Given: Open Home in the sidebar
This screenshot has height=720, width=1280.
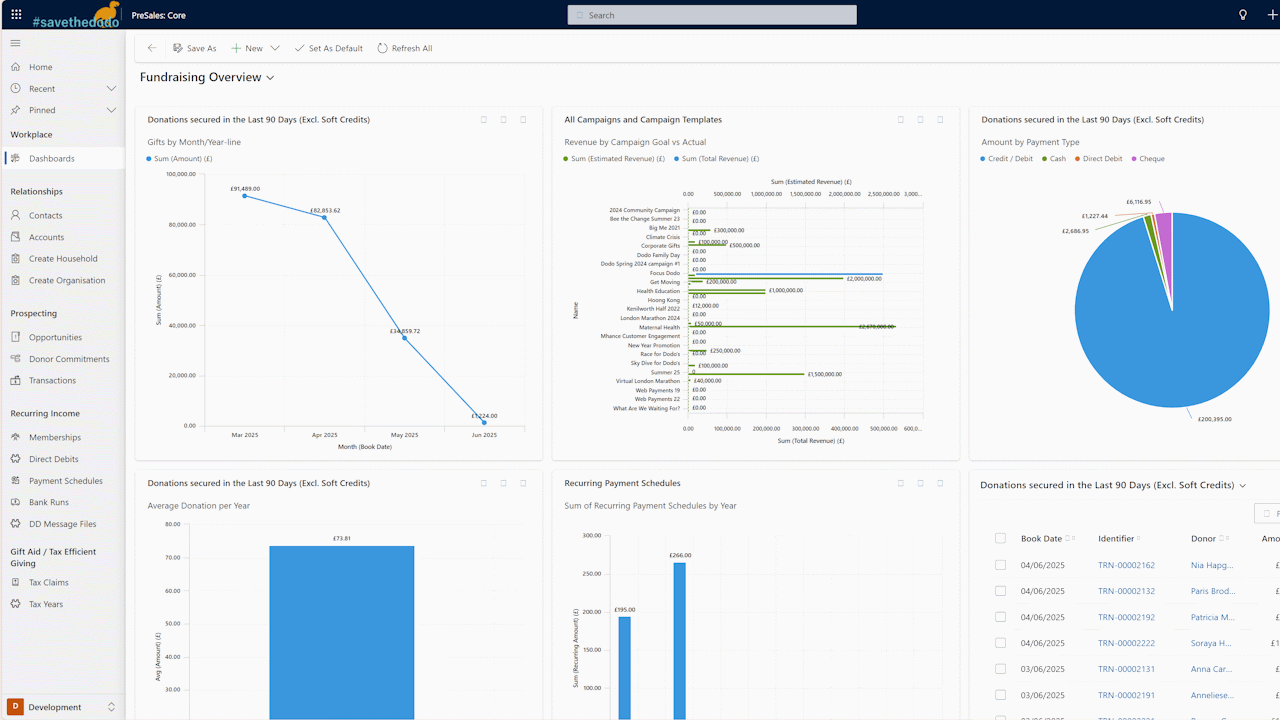Looking at the screenshot, I should (x=62, y=67).
